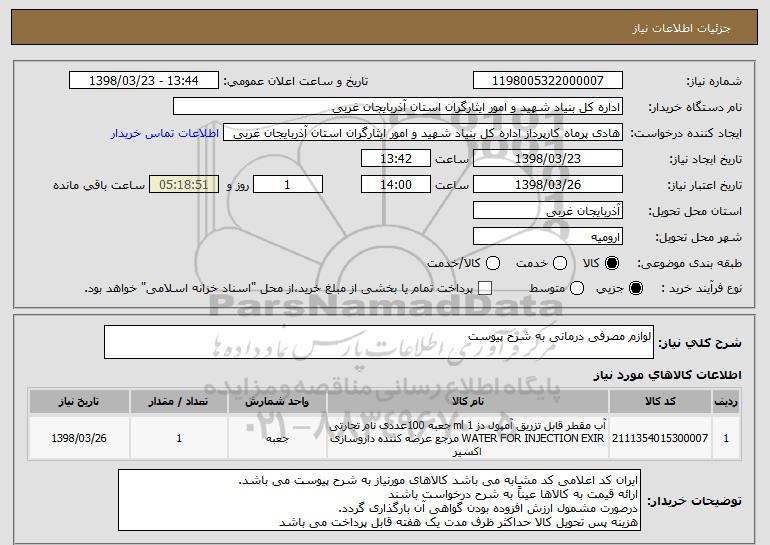
Task: Click the buyer notes text box
Action: point(379,500)
